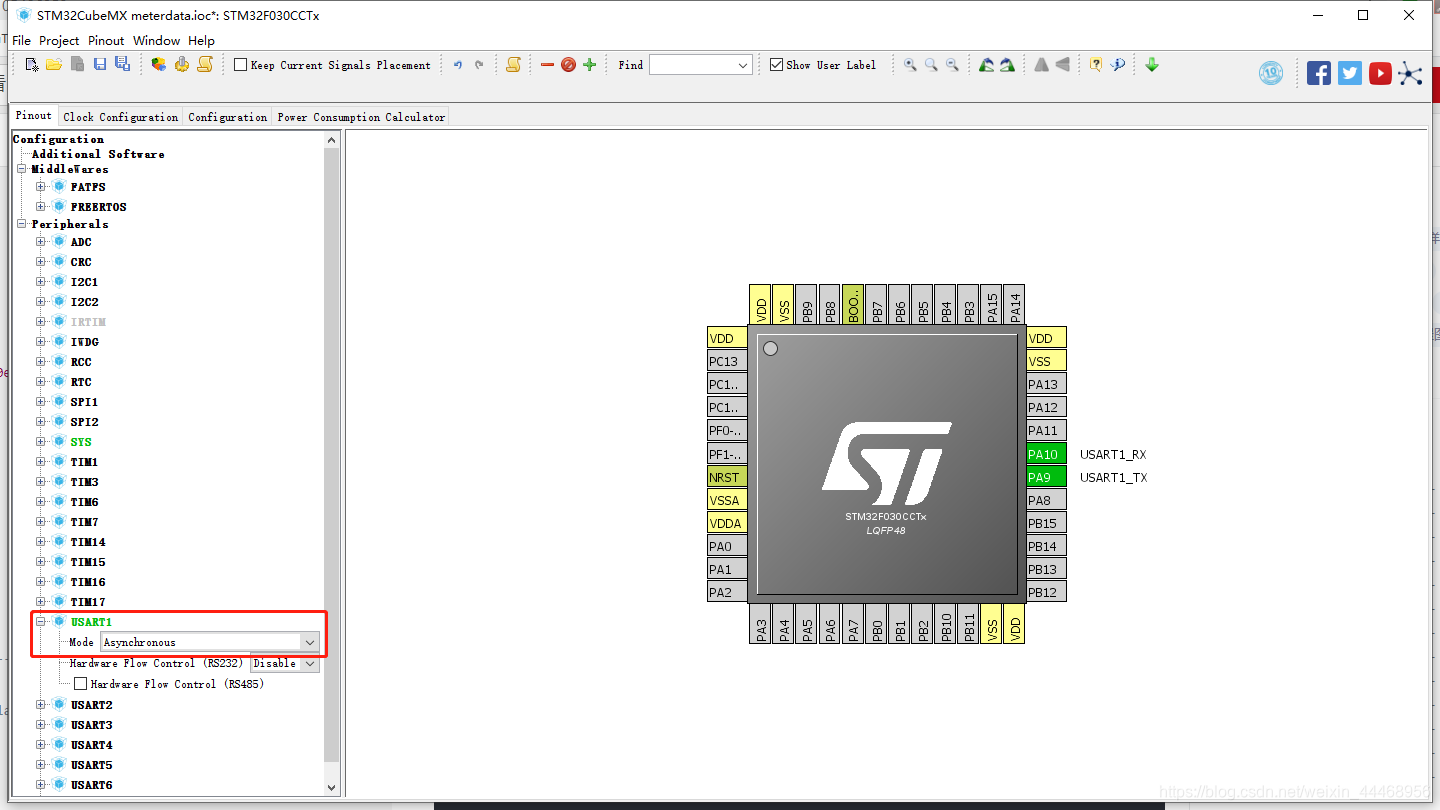Expand the RCC peripheral node
Viewport: 1440px width, 810px height.
point(41,362)
